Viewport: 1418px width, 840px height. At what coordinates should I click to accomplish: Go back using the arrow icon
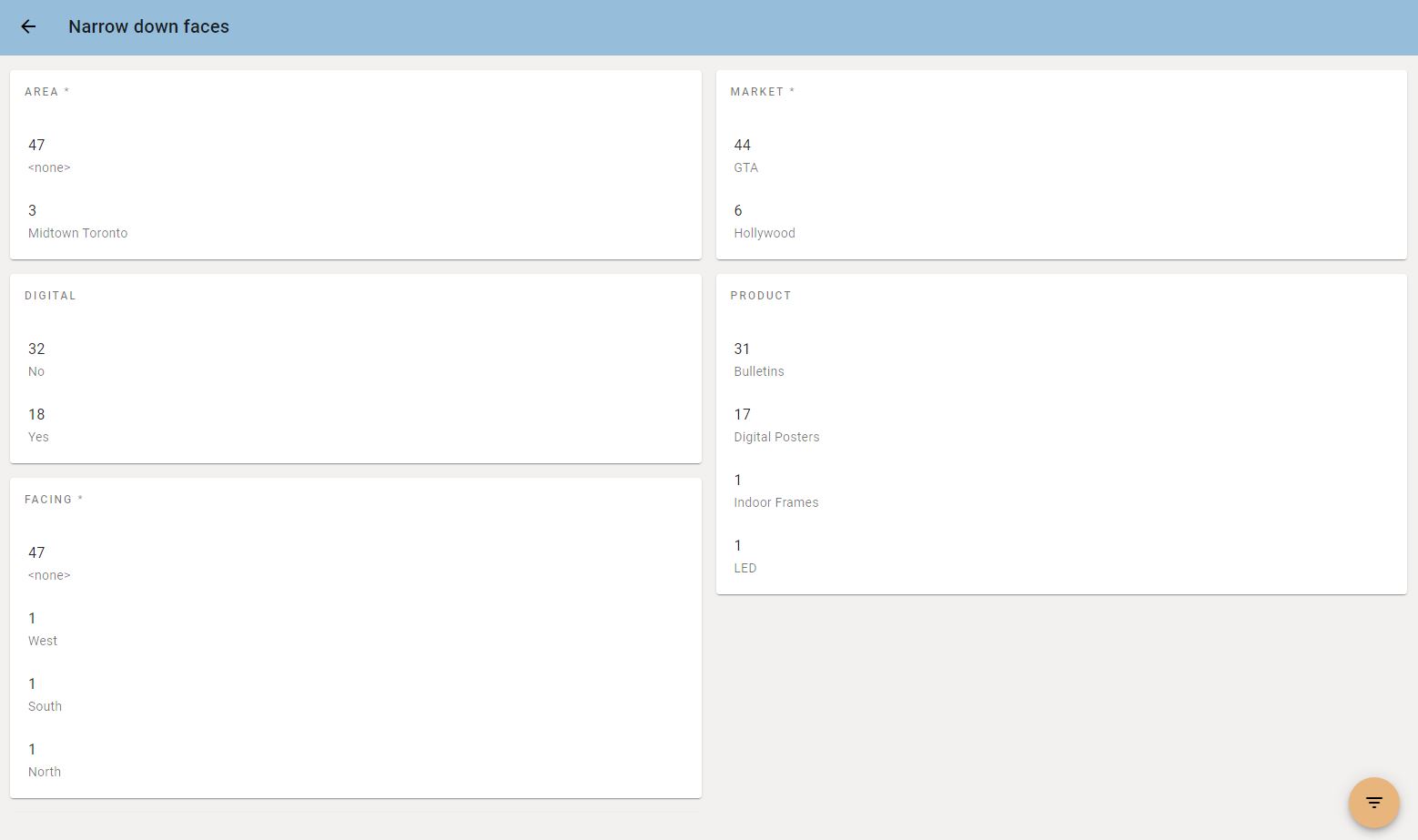28,26
